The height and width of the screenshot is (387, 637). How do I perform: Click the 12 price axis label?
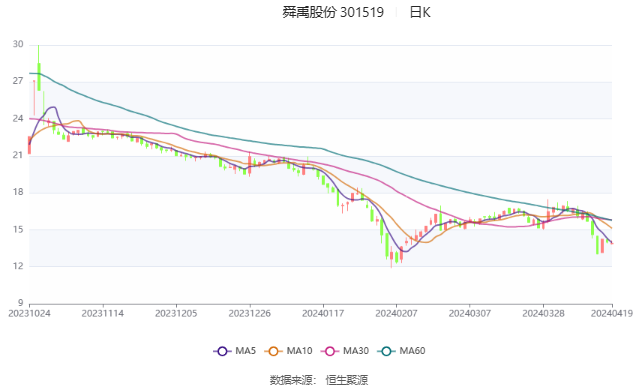tap(18, 266)
